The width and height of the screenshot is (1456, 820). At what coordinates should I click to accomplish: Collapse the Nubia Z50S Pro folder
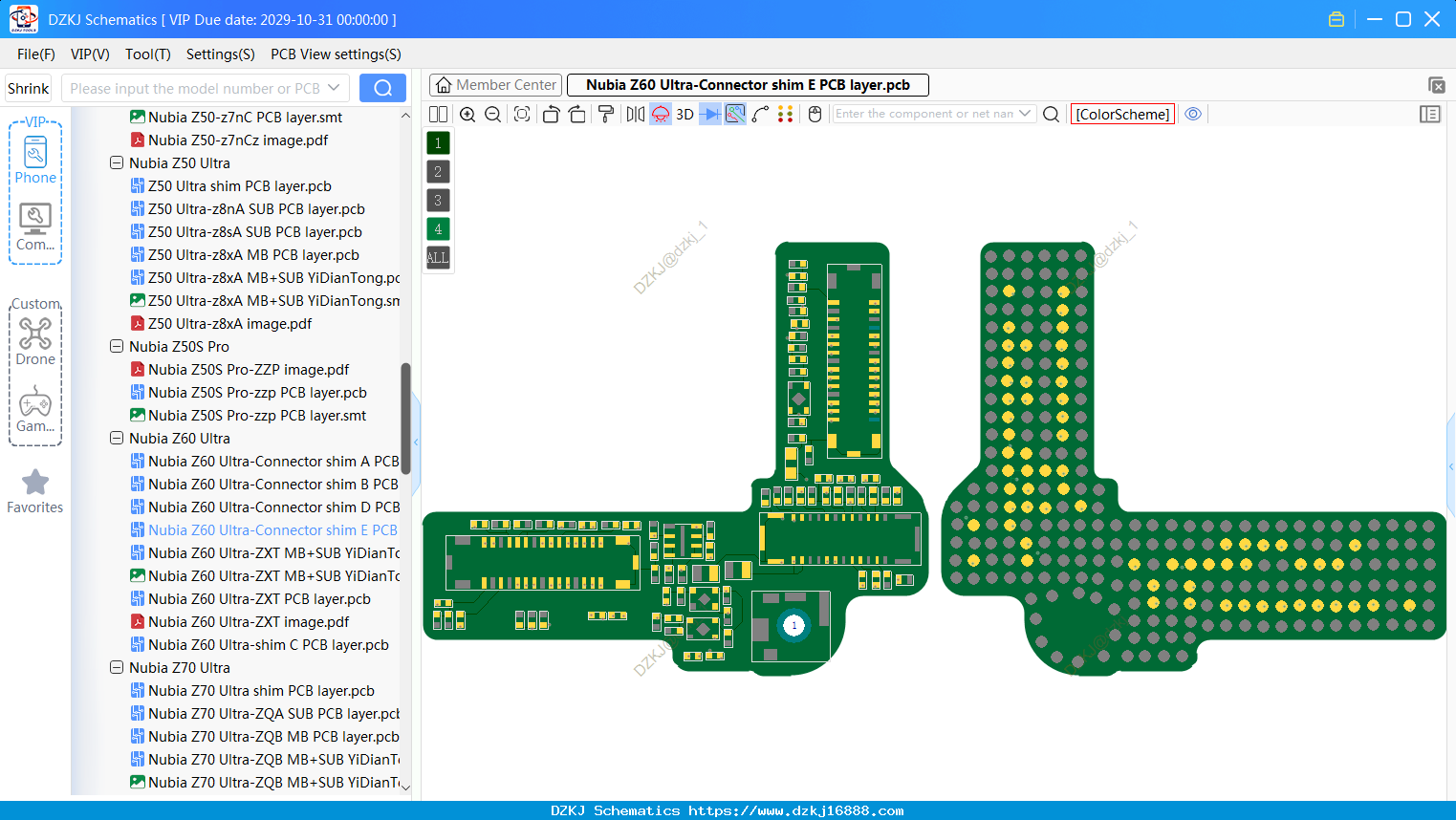[117, 347]
